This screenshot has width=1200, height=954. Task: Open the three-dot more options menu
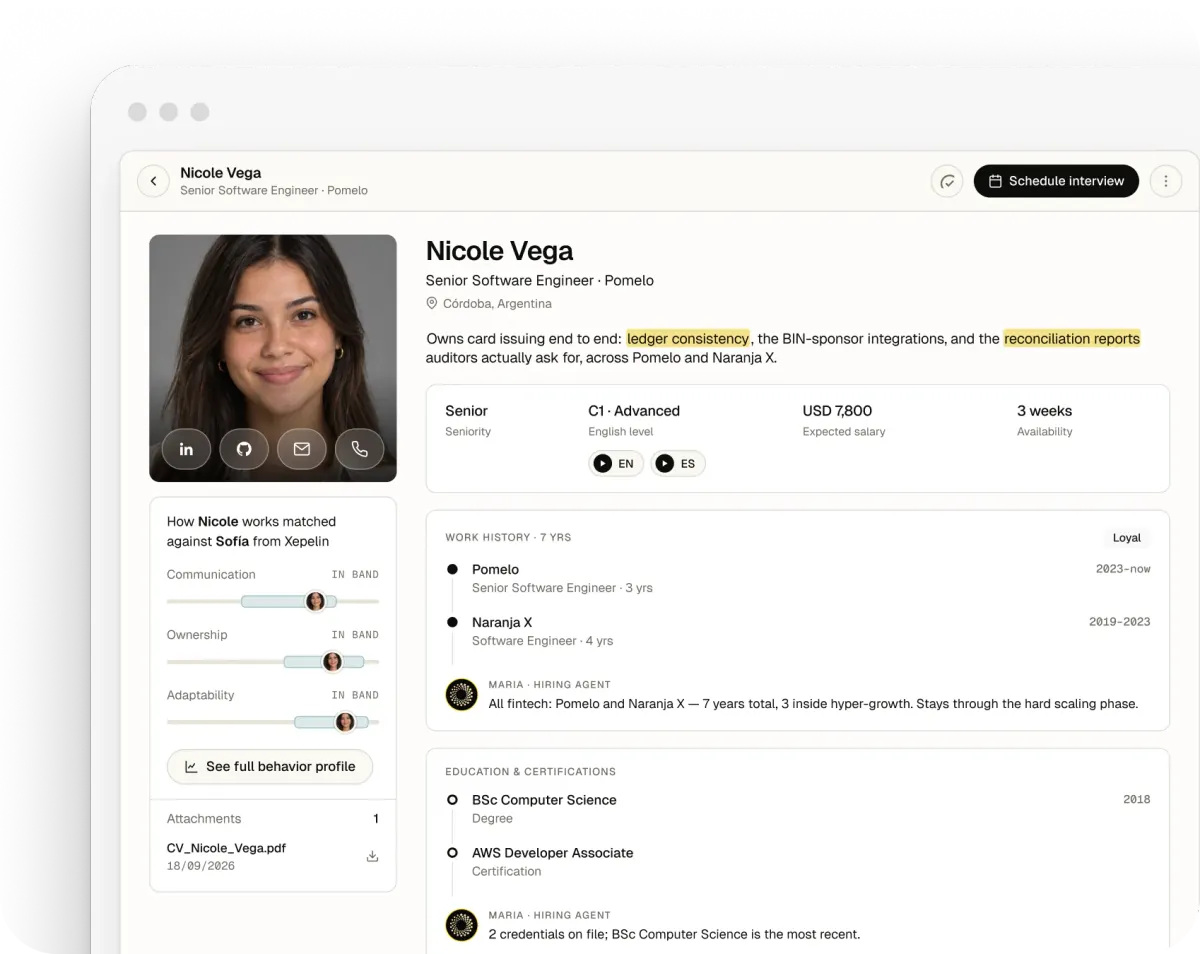tap(1165, 181)
